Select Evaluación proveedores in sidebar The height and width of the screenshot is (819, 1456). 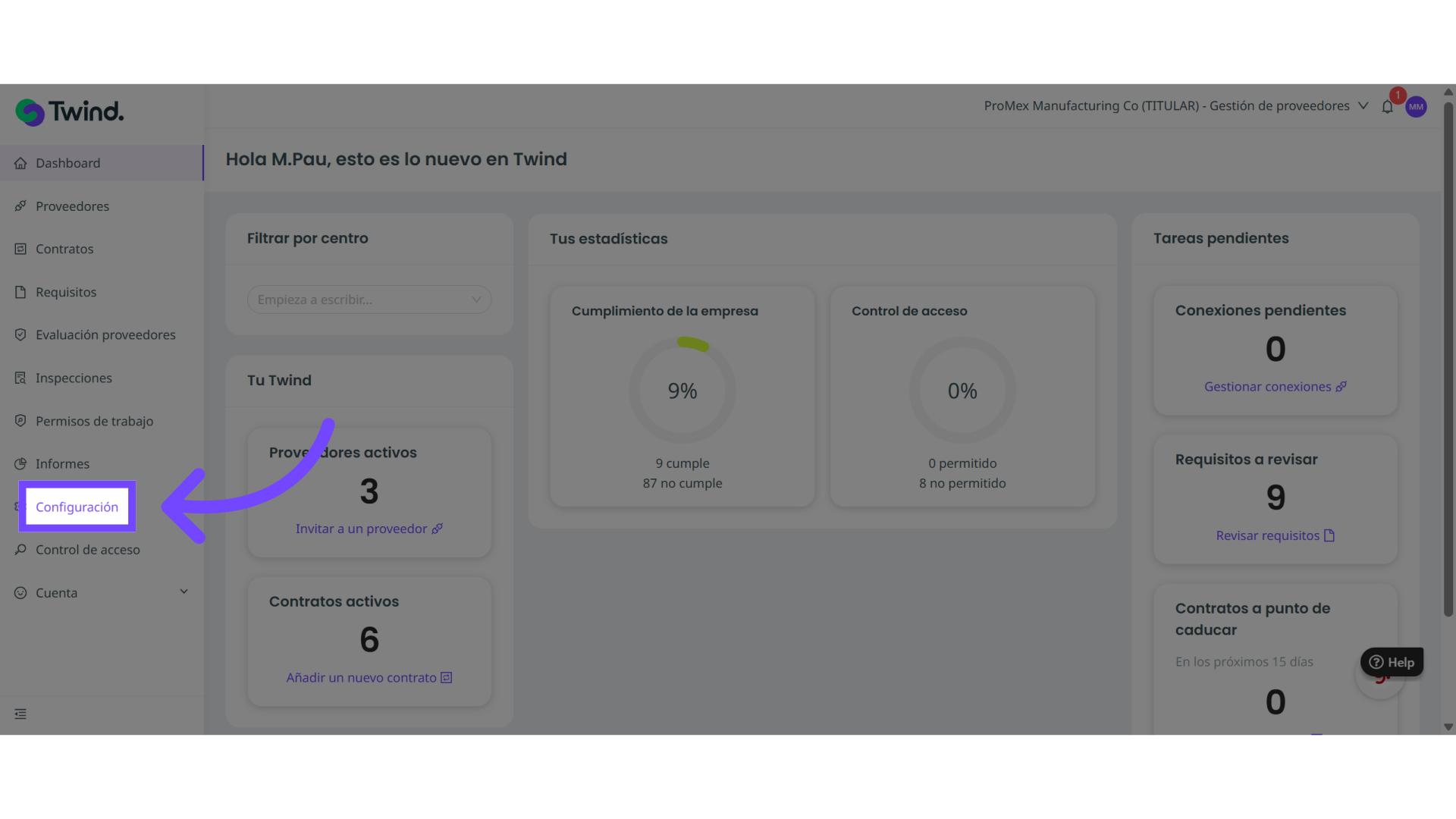[x=105, y=334]
